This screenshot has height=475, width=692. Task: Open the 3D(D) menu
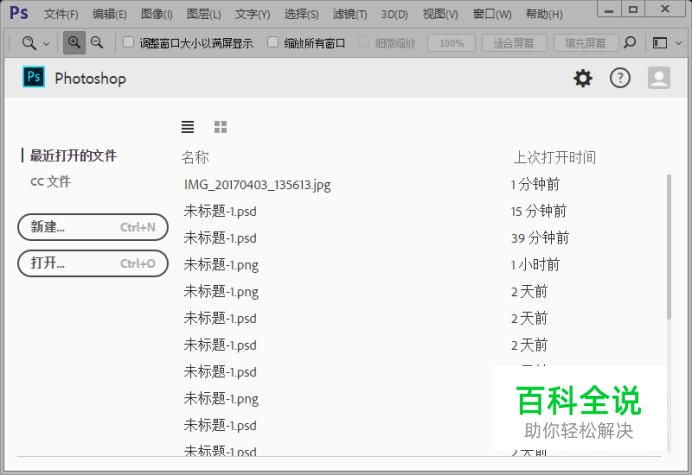395,14
